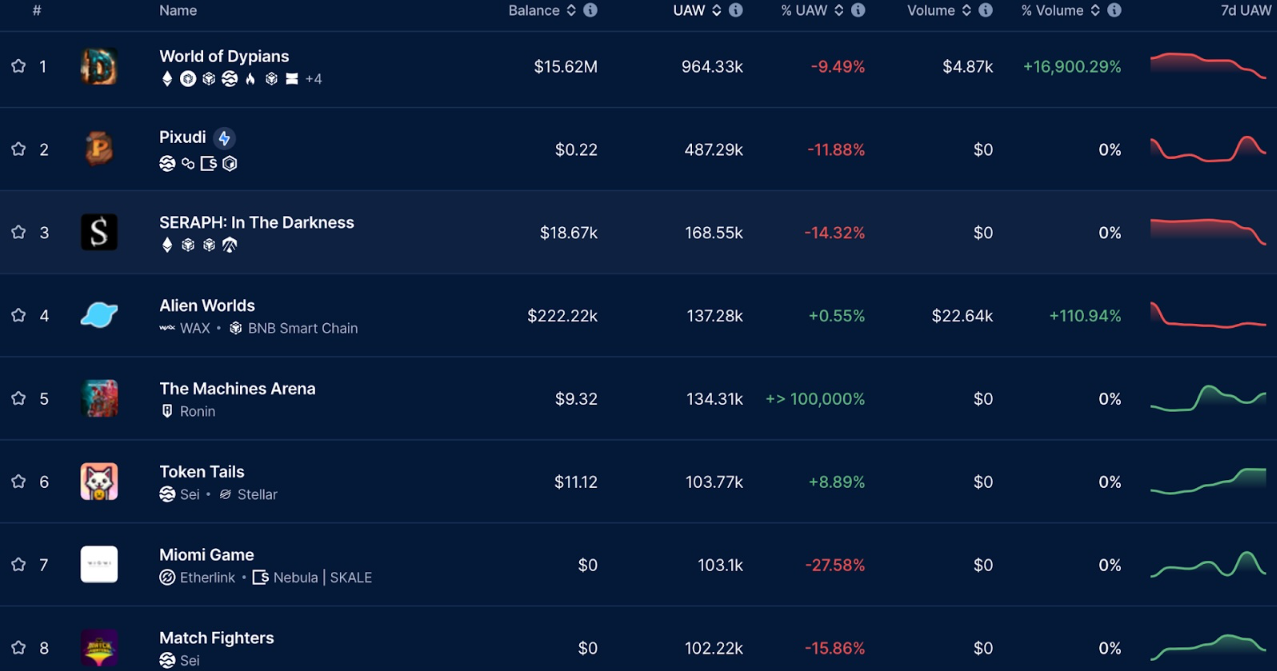Image resolution: width=1277 pixels, height=671 pixels.
Task: Favorite World of Dypians using its star
Action: pyautogui.click(x=17, y=66)
